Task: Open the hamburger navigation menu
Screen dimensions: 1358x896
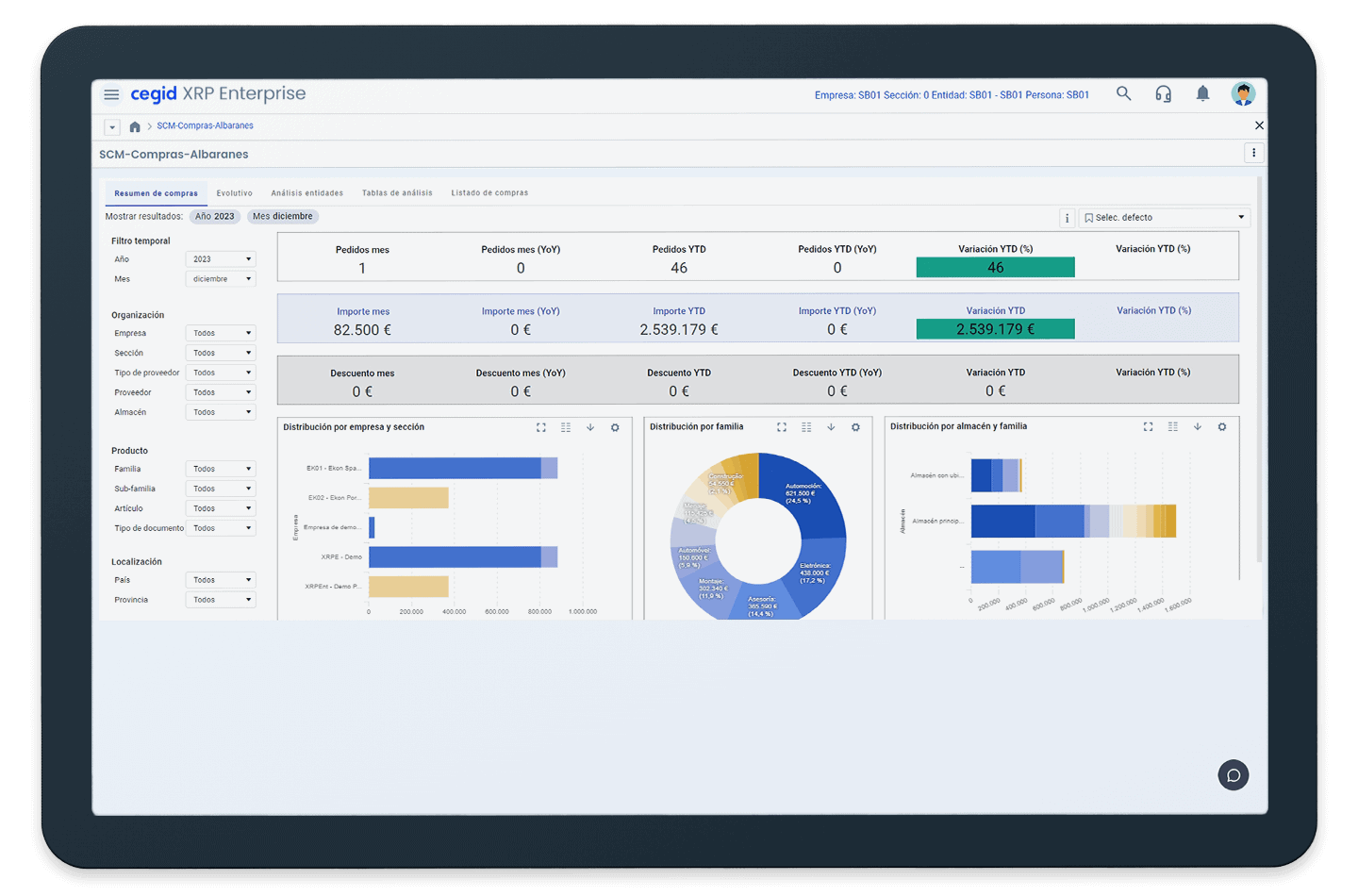Action: click(x=111, y=94)
